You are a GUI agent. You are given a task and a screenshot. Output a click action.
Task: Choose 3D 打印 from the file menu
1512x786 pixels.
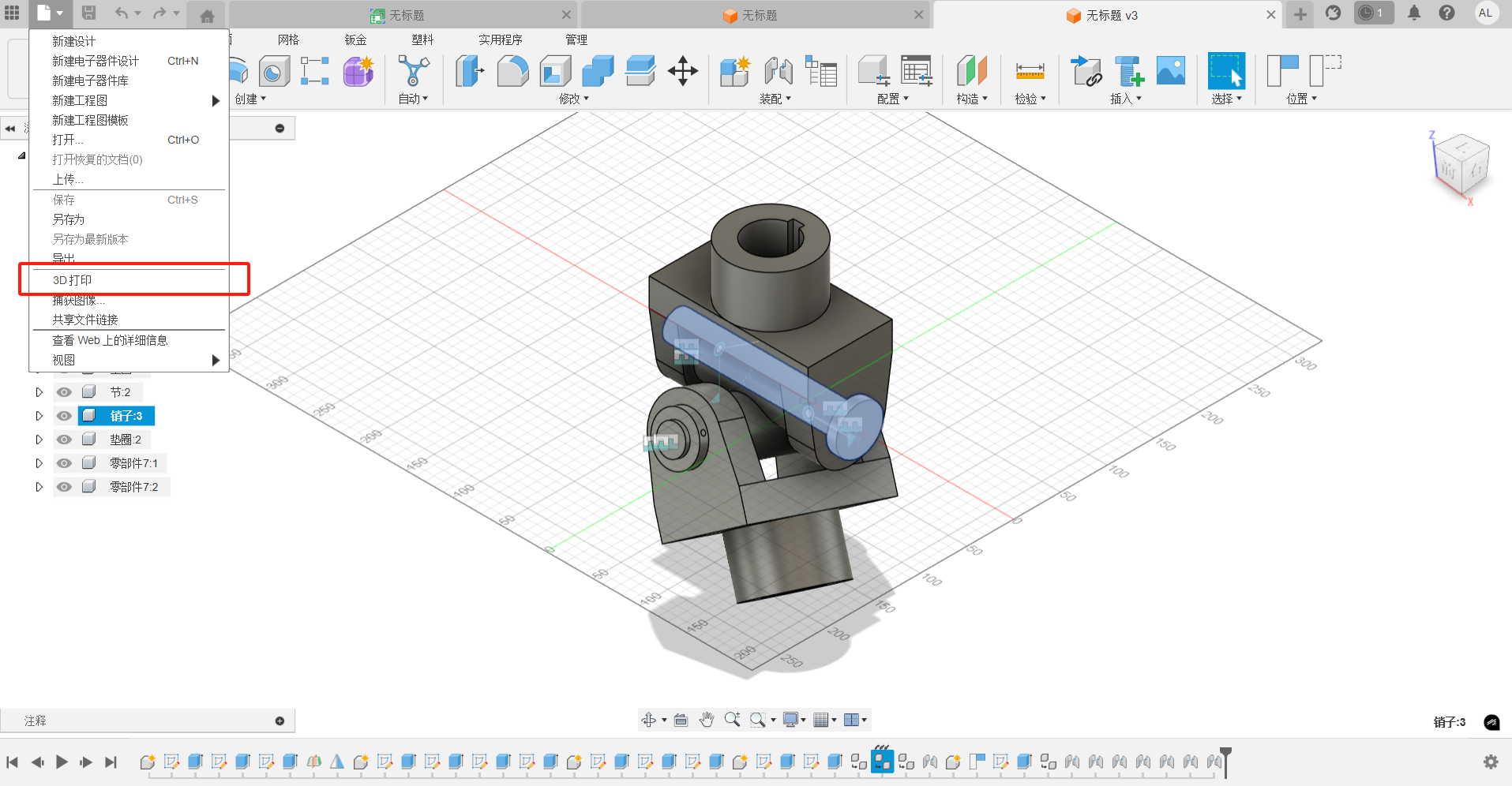pos(73,280)
